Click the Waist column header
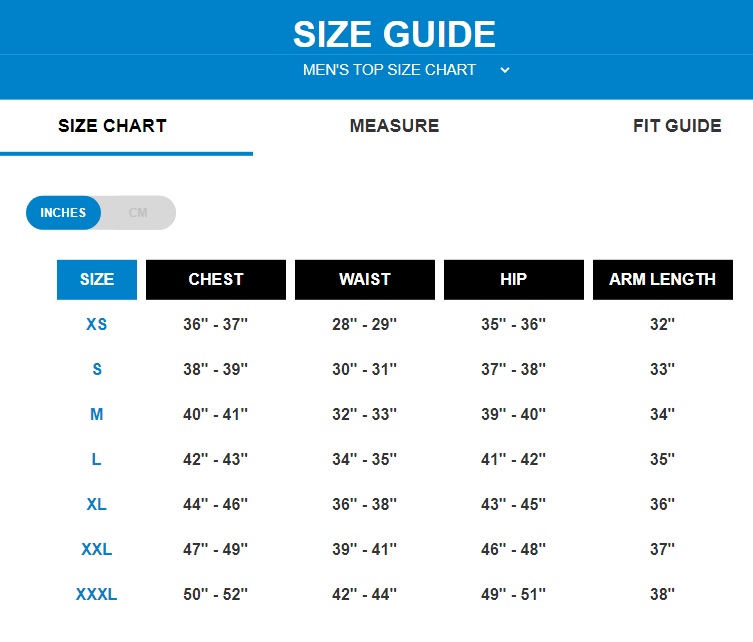The image size is (753, 642). (x=365, y=280)
